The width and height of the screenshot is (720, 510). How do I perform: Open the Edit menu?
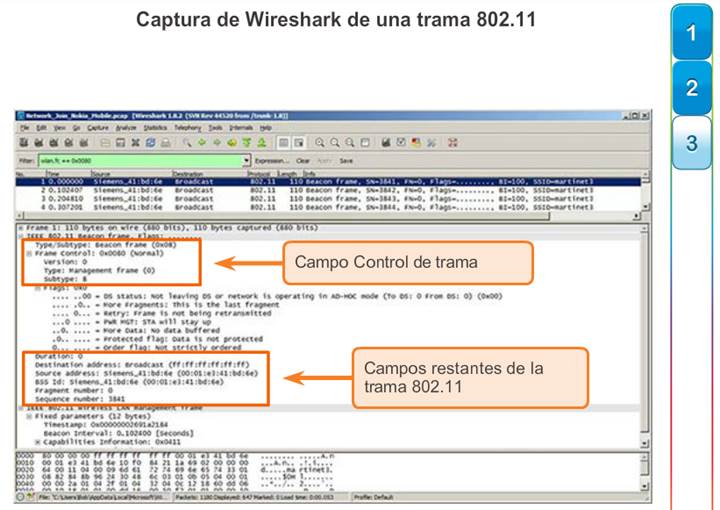click(x=42, y=128)
